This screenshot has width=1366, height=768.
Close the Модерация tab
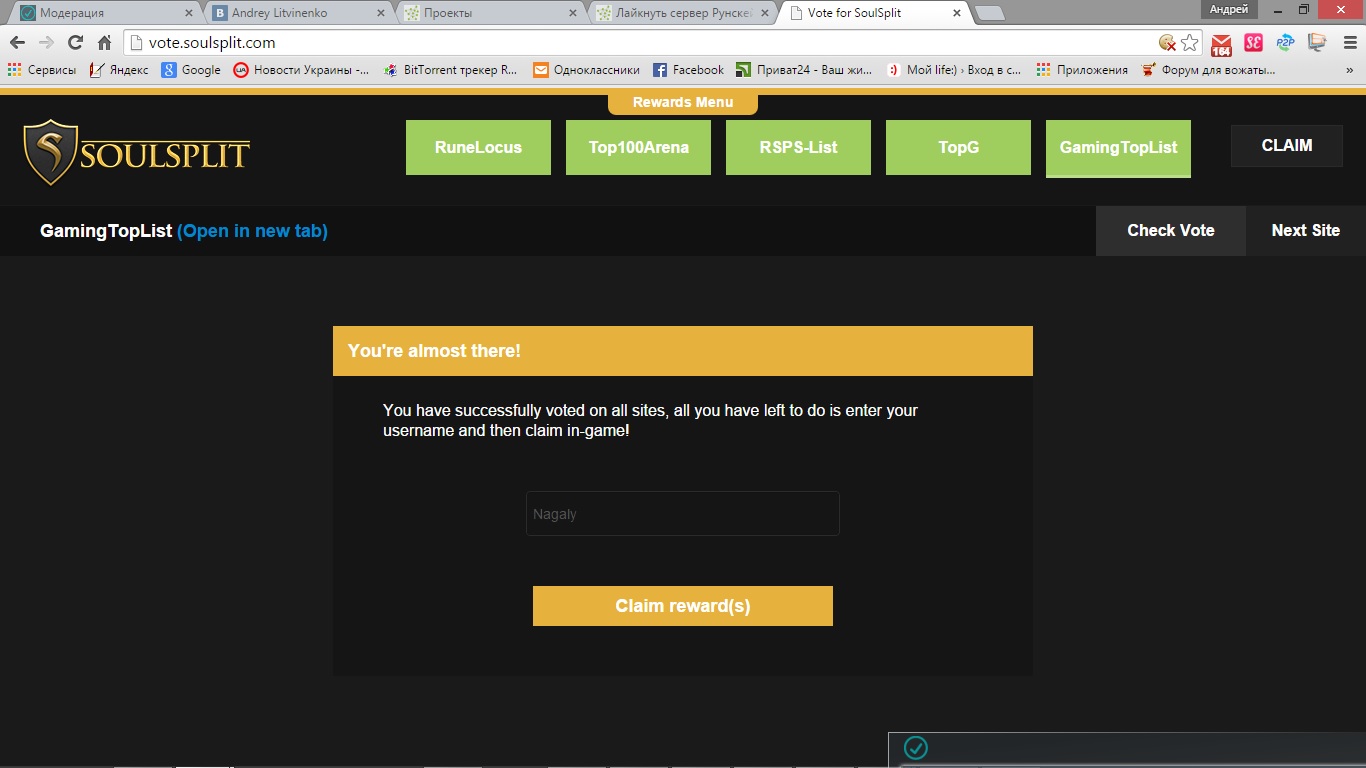tap(188, 14)
